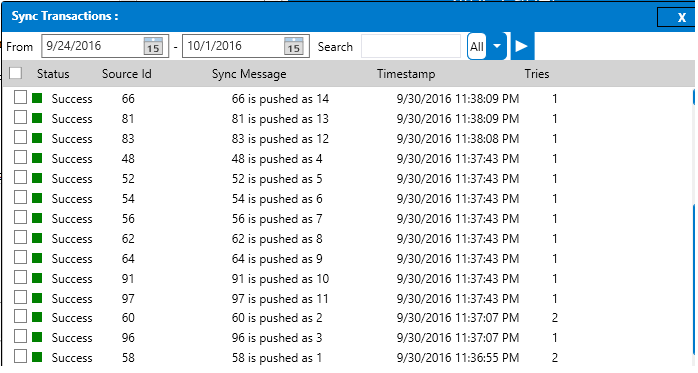Select message '62 is pushed as 8'
698x373 pixels.
277,239
